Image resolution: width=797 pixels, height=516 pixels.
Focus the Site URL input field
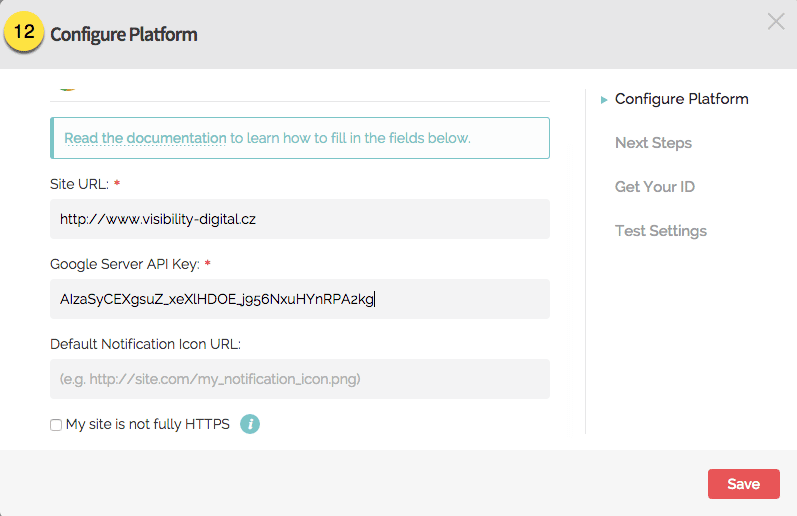[300, 218]
